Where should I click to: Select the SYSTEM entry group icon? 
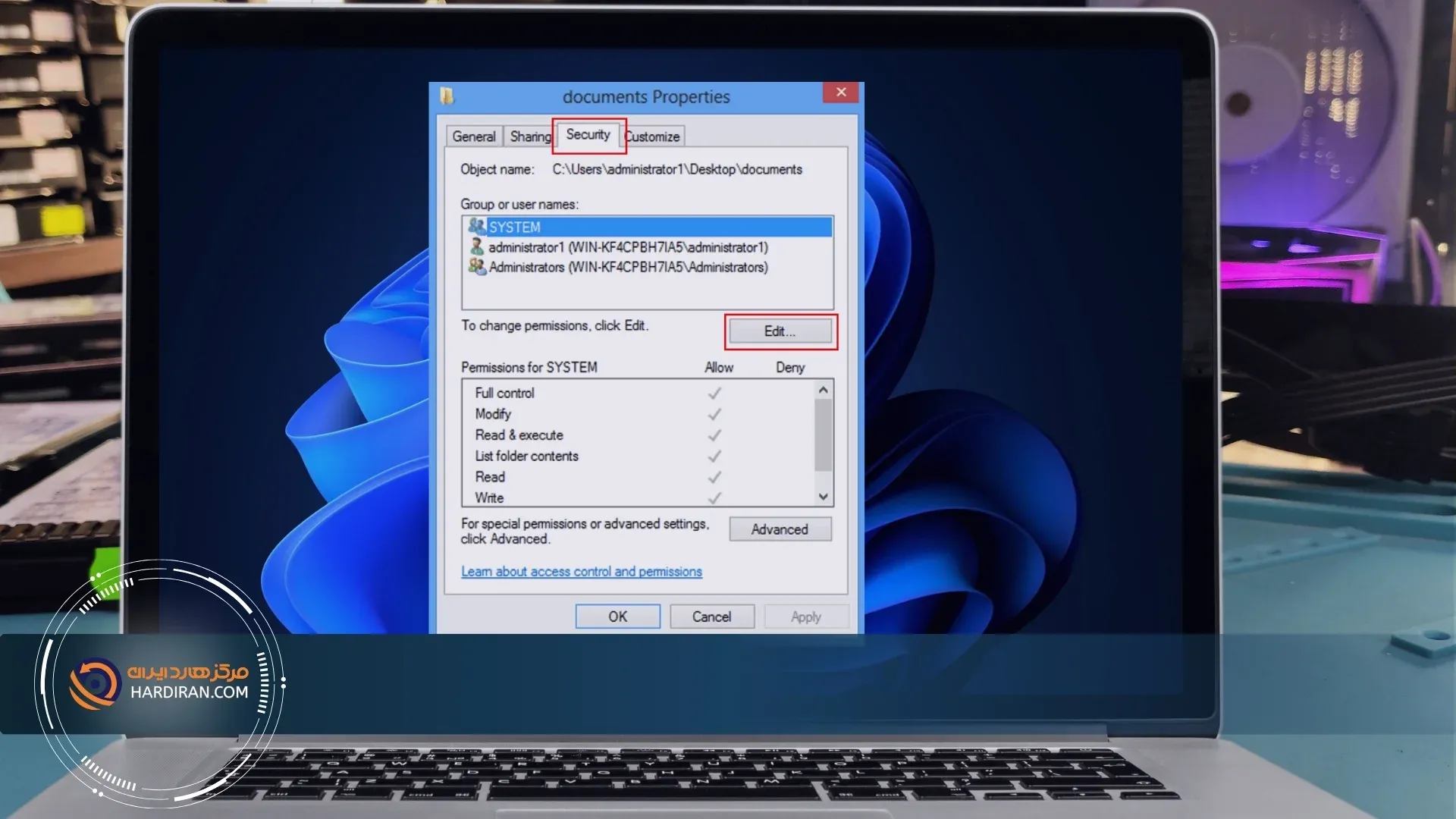point(478,226)
